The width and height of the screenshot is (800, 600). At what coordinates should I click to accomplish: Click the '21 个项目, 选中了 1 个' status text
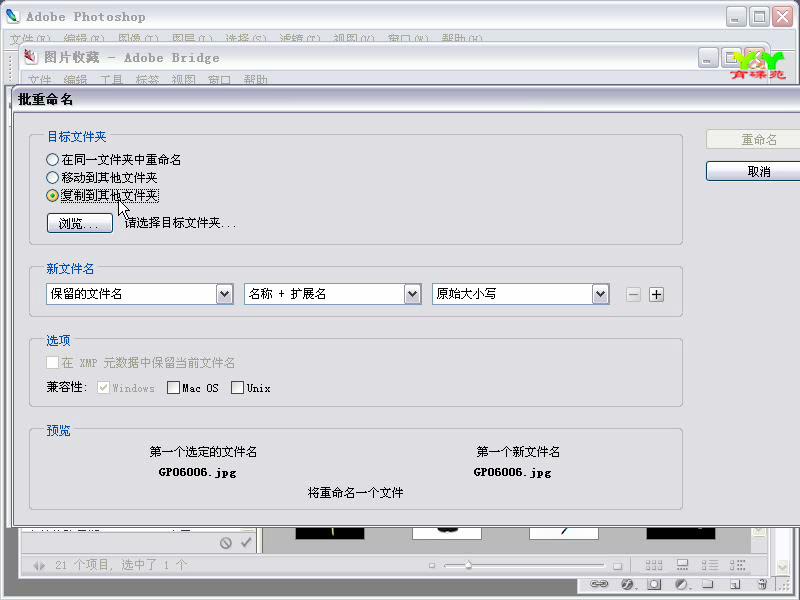(x=121, y=565)
